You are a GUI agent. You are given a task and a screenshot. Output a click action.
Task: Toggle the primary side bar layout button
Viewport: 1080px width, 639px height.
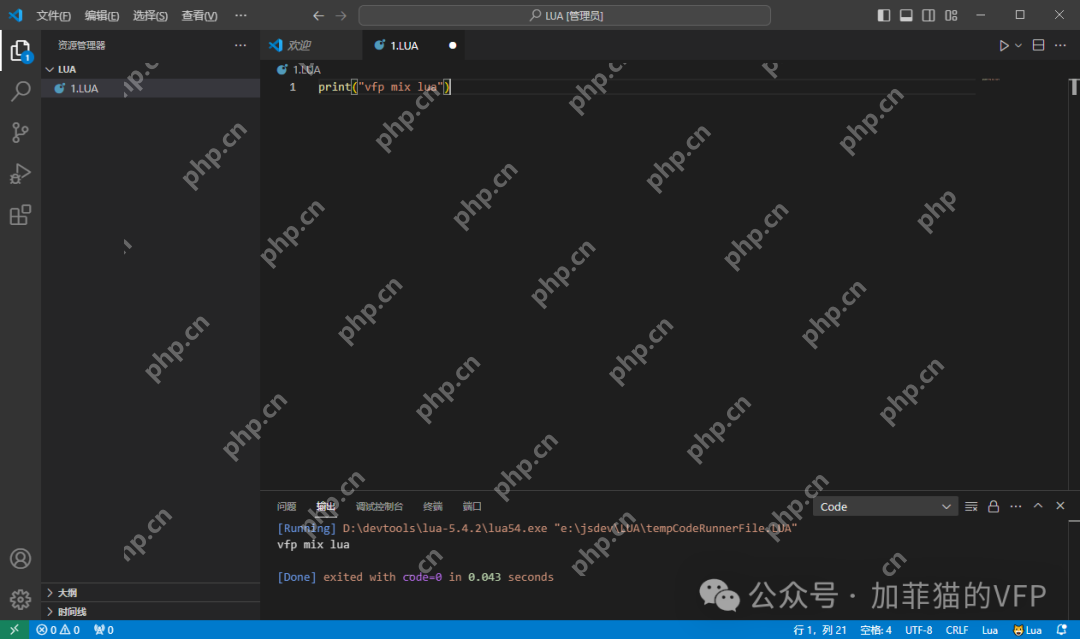tap(884, 15)
